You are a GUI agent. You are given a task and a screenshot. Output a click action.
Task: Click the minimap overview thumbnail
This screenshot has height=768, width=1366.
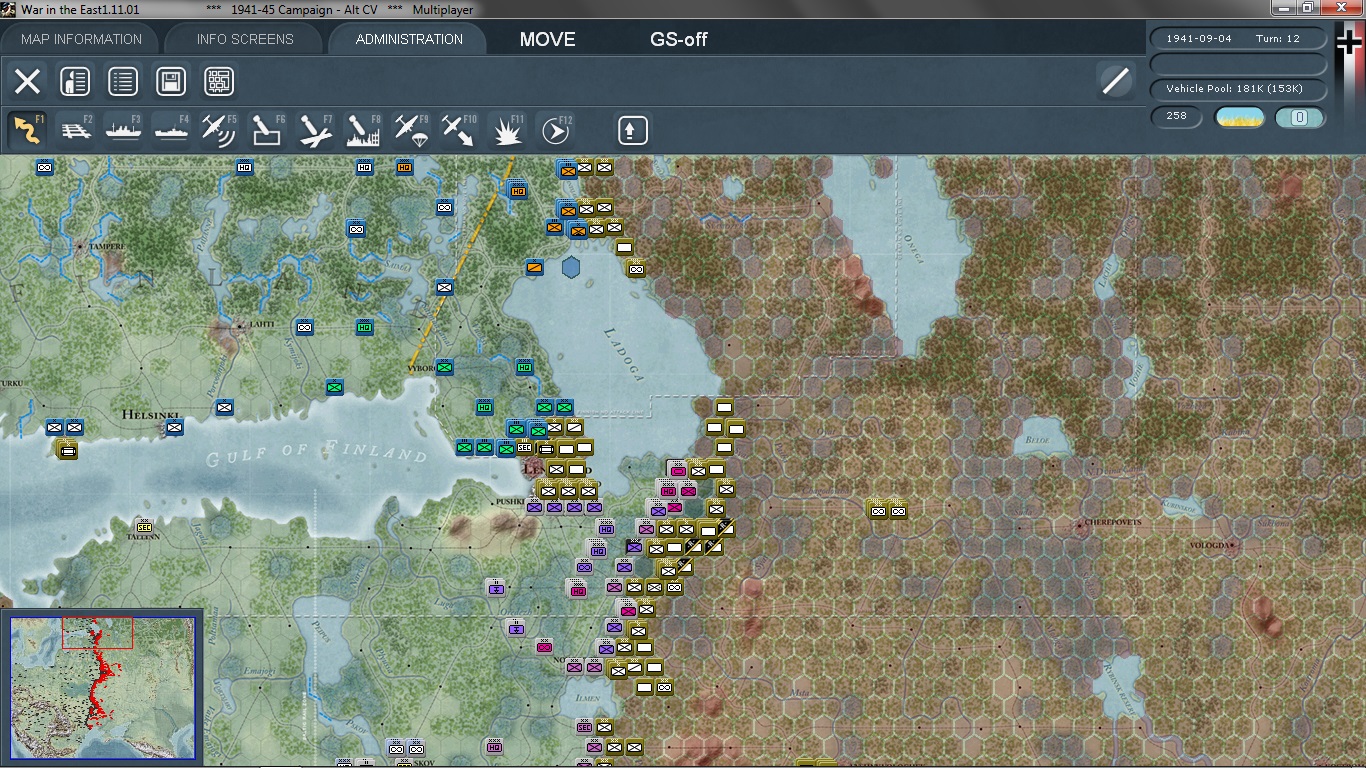[x=102, y=688]
